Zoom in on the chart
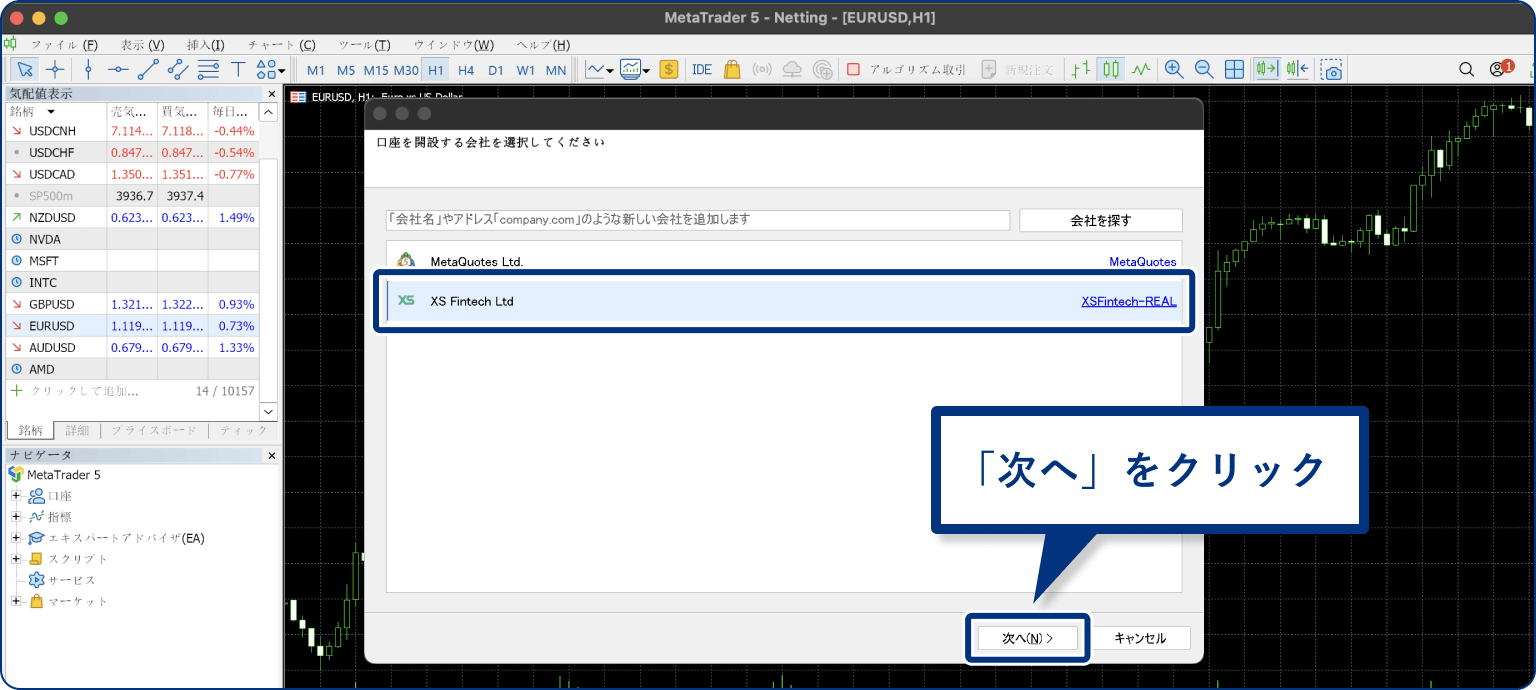Image resolution: width=1536 pixels, height=690 pixels. point(1174,69)
